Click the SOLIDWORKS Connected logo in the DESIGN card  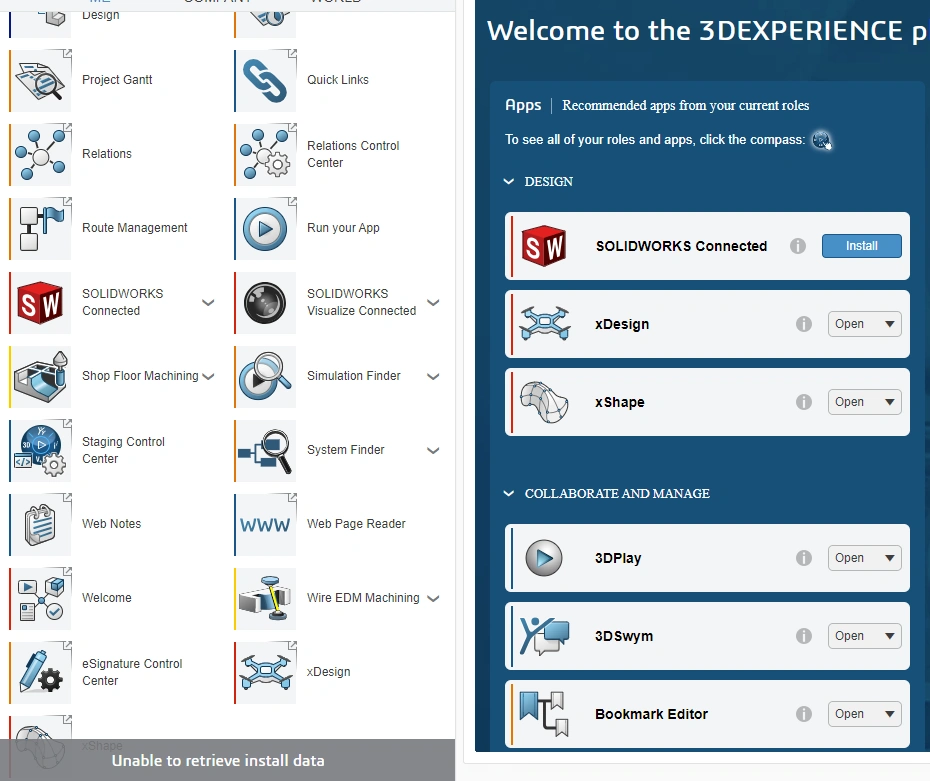(x=543, y=246)
